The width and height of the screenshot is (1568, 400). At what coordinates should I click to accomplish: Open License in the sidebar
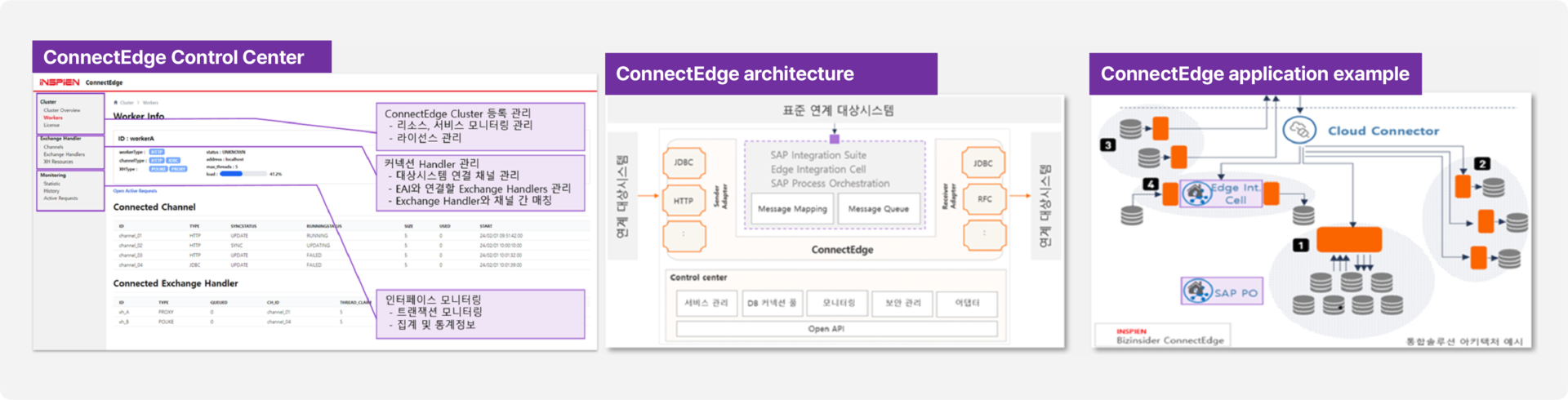(51, 125)
